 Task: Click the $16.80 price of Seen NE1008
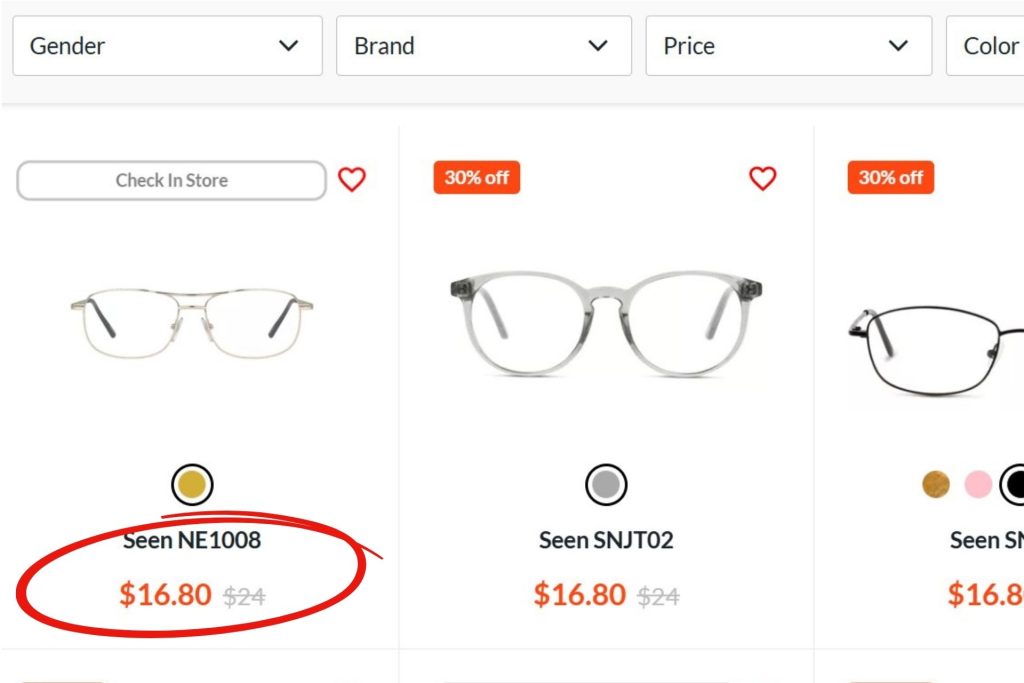163,595
